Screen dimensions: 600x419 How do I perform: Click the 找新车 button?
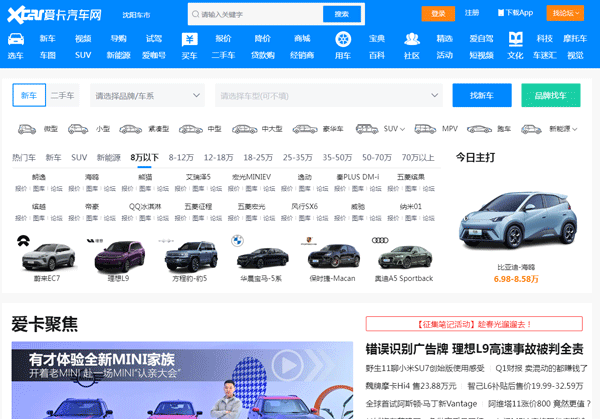pyautogui.click(x=482, y=95)
